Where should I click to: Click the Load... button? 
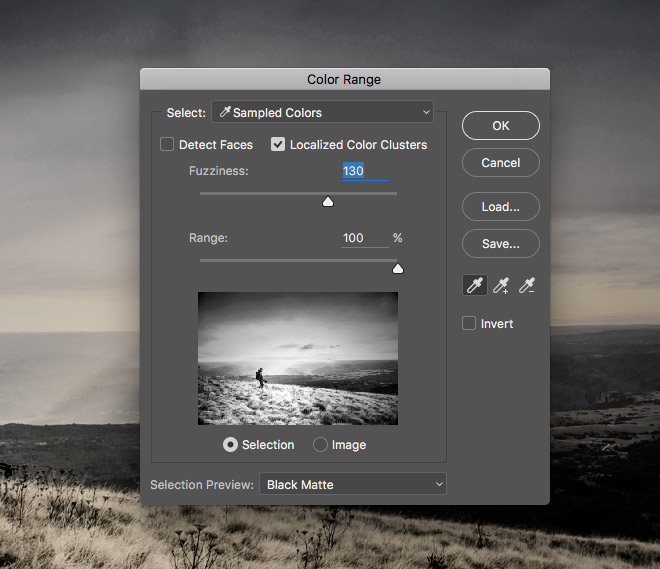[500, 207]
